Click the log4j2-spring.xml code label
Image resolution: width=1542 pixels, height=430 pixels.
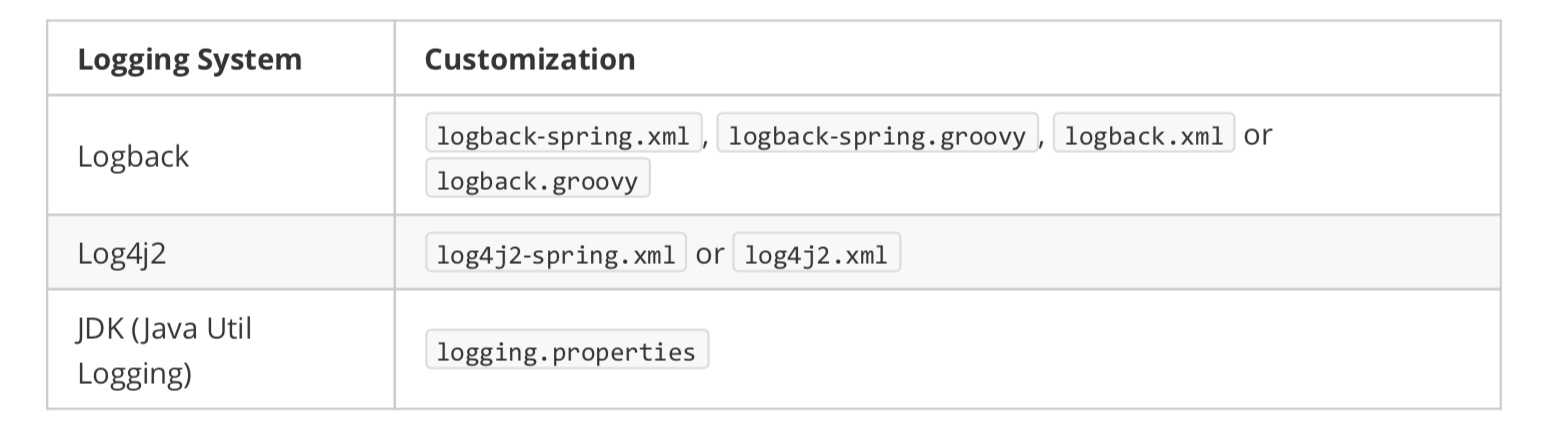[x=556, y=253]
